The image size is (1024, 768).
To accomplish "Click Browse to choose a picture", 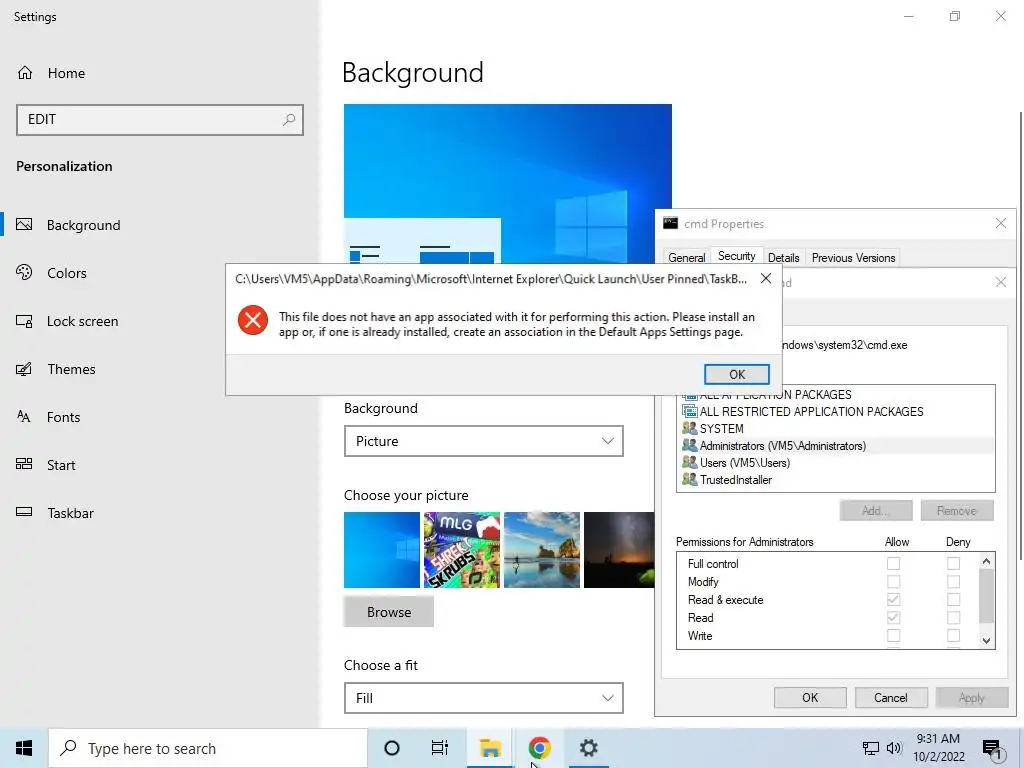I will [x=389, y=612].
